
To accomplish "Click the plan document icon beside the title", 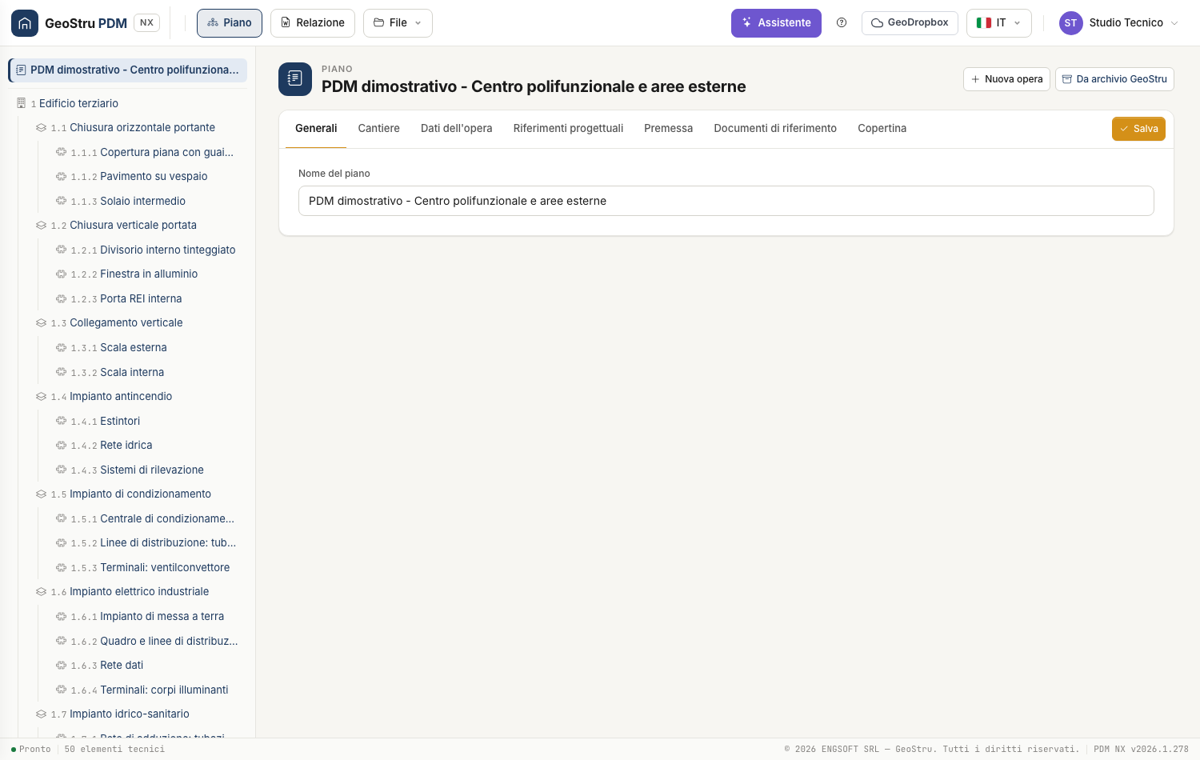I will [x=295, y=79].
